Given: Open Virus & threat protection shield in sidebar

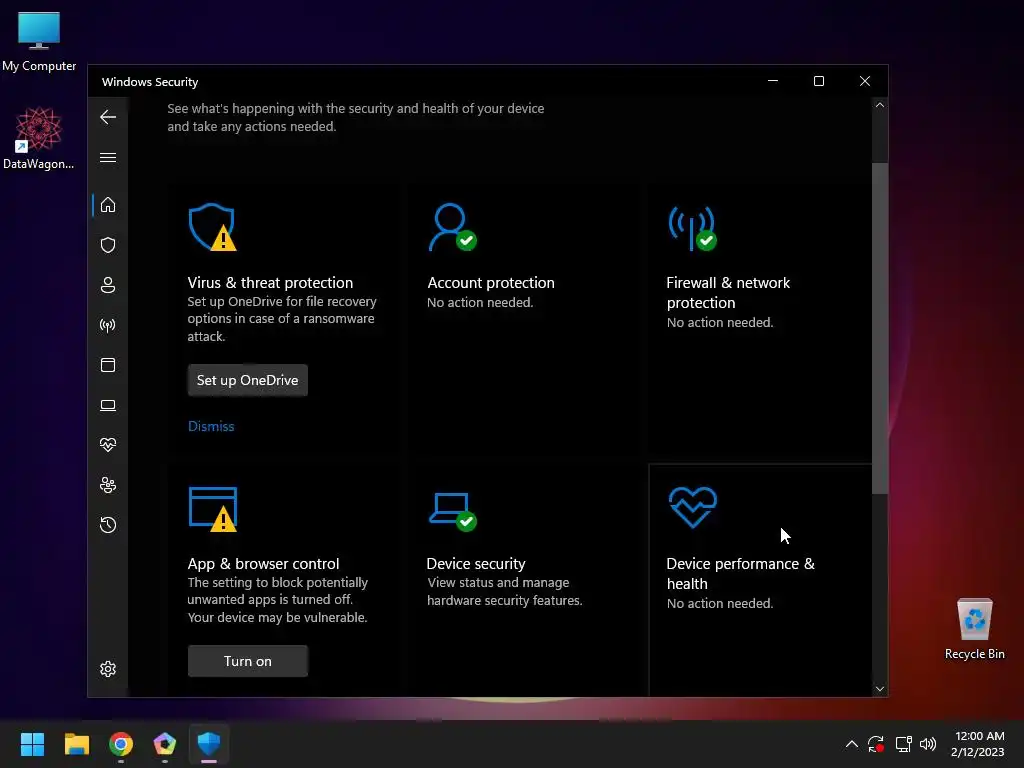Looking at the screenshot, I should tap(108, 245).
